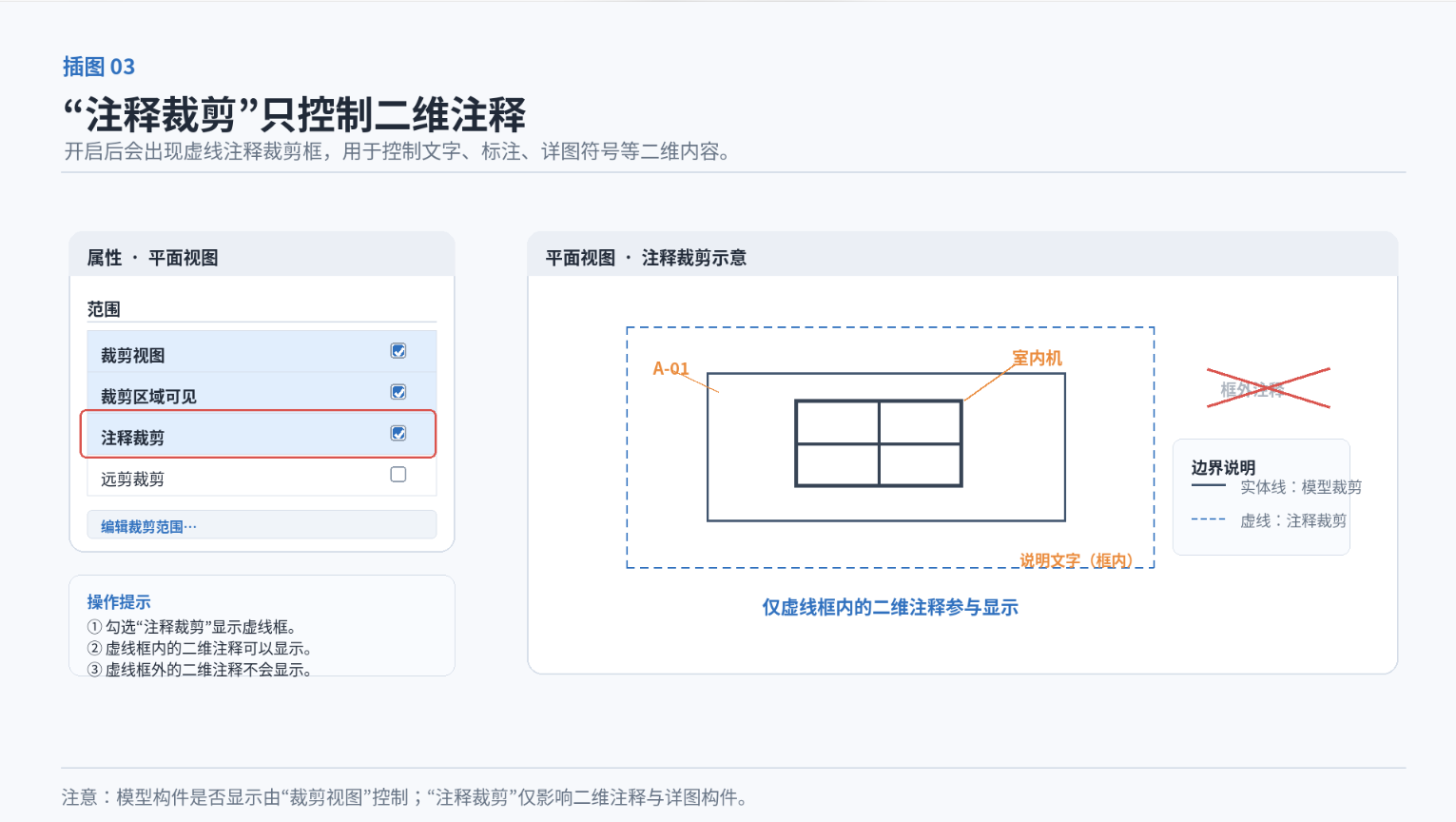Select the 室内机 annotation label
The width and height of the screenshot is (1456, 822).
(1037, 358)
